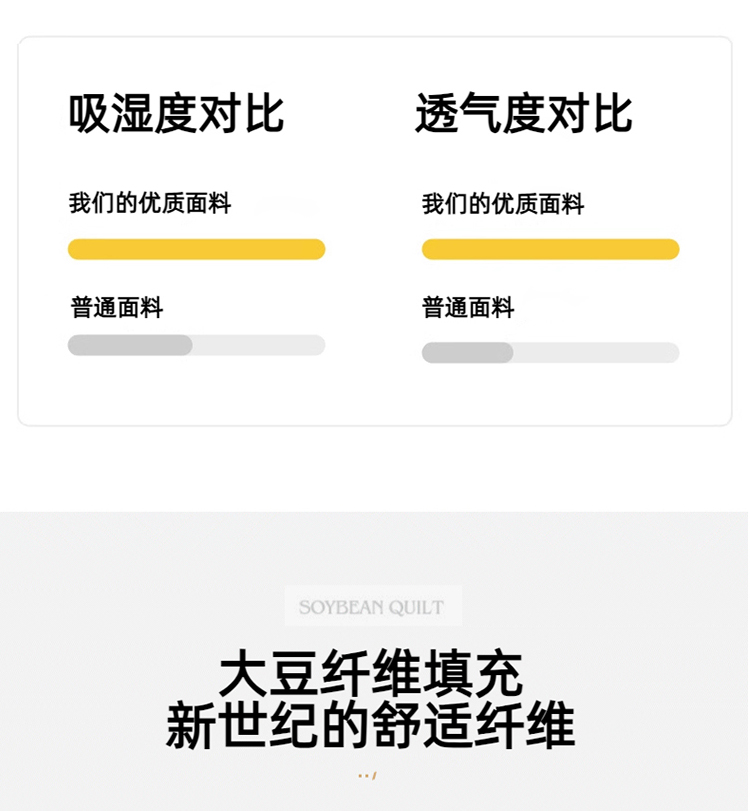Image resolution: width=750 pixels, height=811 pixels.
Task: Select 普通面料 label in 透气度对比 column
Action: pos(468,308)
